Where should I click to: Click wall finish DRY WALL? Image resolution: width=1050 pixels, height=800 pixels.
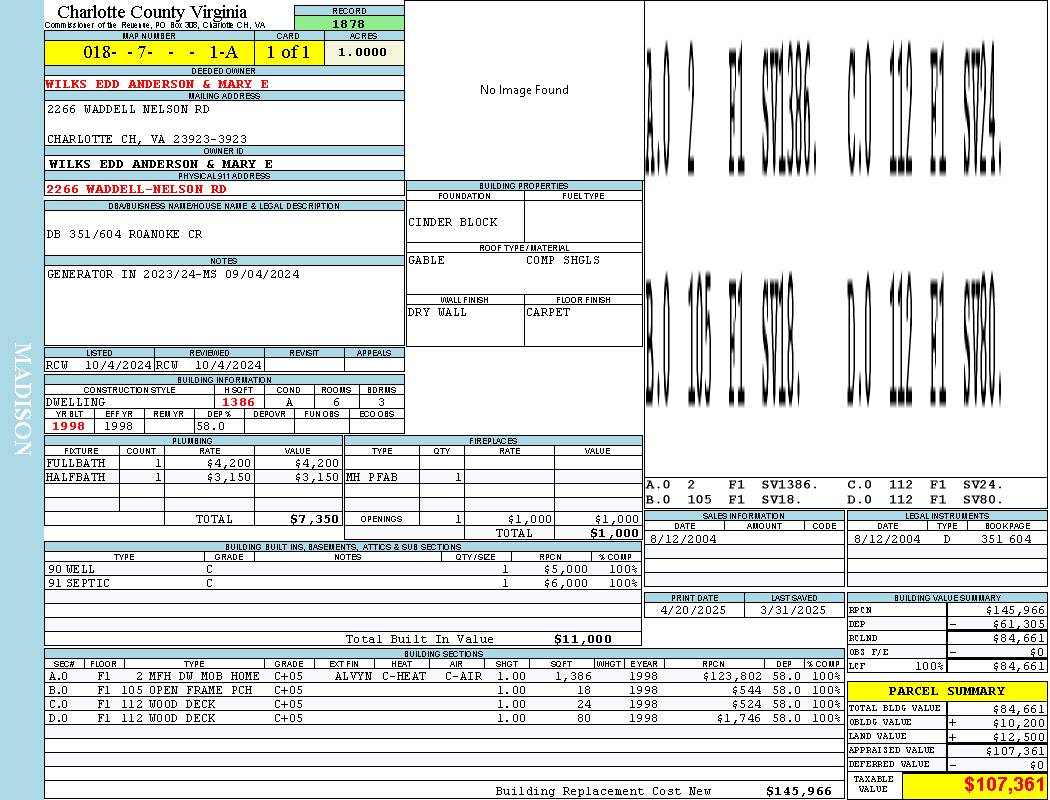pos(437,313)
